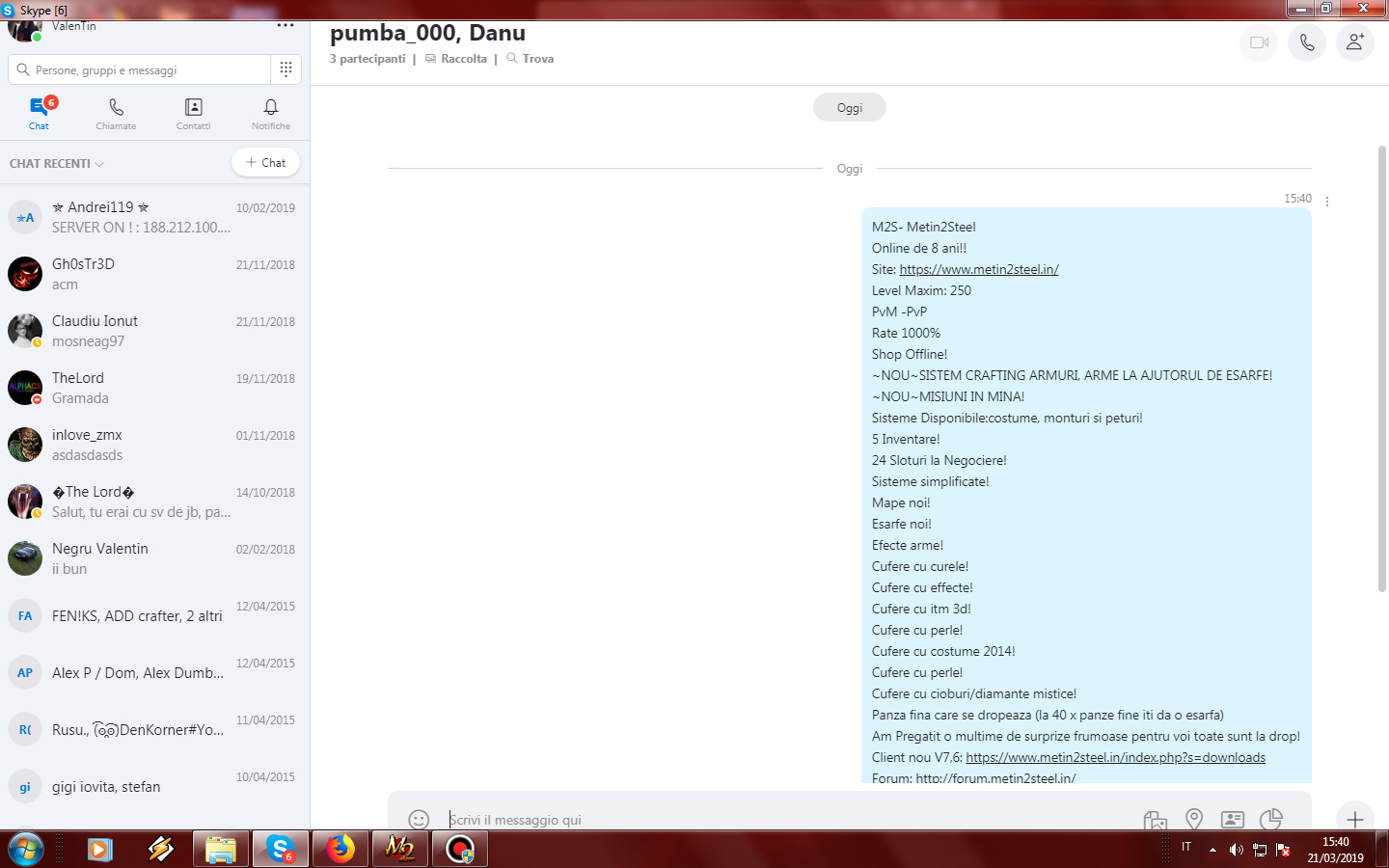Open the more options ellipsis next to ValenTin
Image resolution: width=1389 pixels, height=868 pixels.
point(286,25)
